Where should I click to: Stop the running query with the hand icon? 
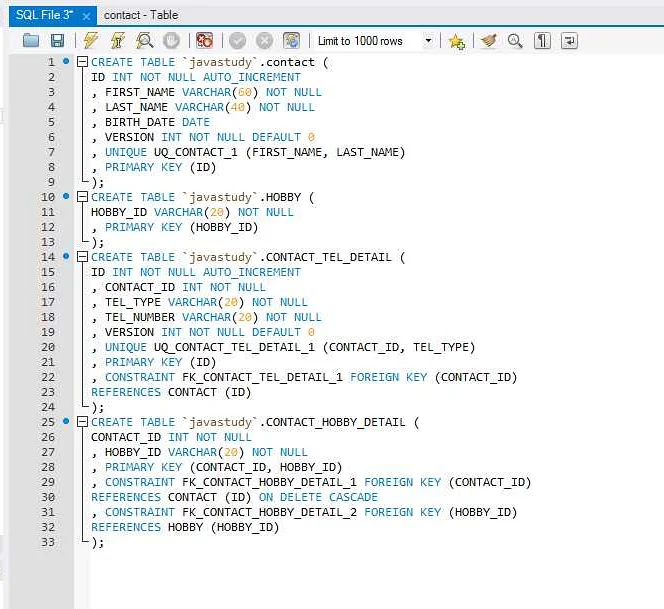click(x=171, y=41)
